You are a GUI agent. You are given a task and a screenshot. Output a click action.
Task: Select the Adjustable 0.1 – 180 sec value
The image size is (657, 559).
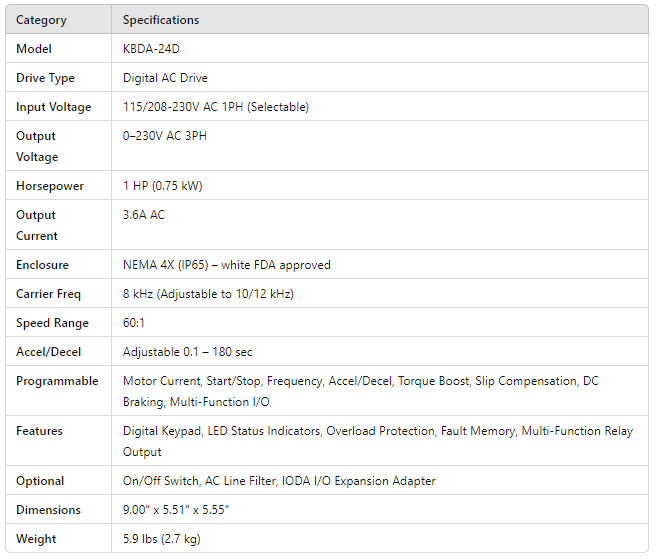(x=187, y=352)
